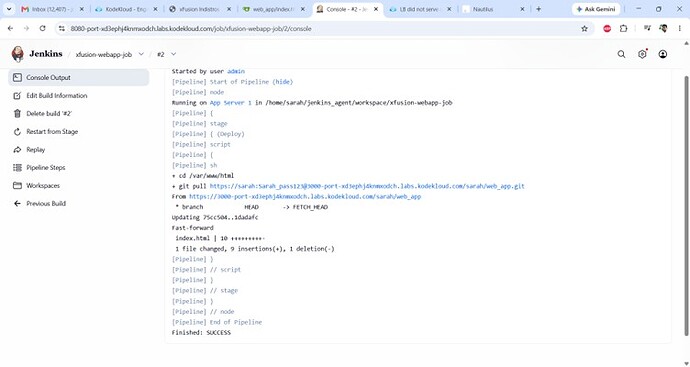Go to Previous Build
This screenshot has height=367, width=690.
[46, 204]
